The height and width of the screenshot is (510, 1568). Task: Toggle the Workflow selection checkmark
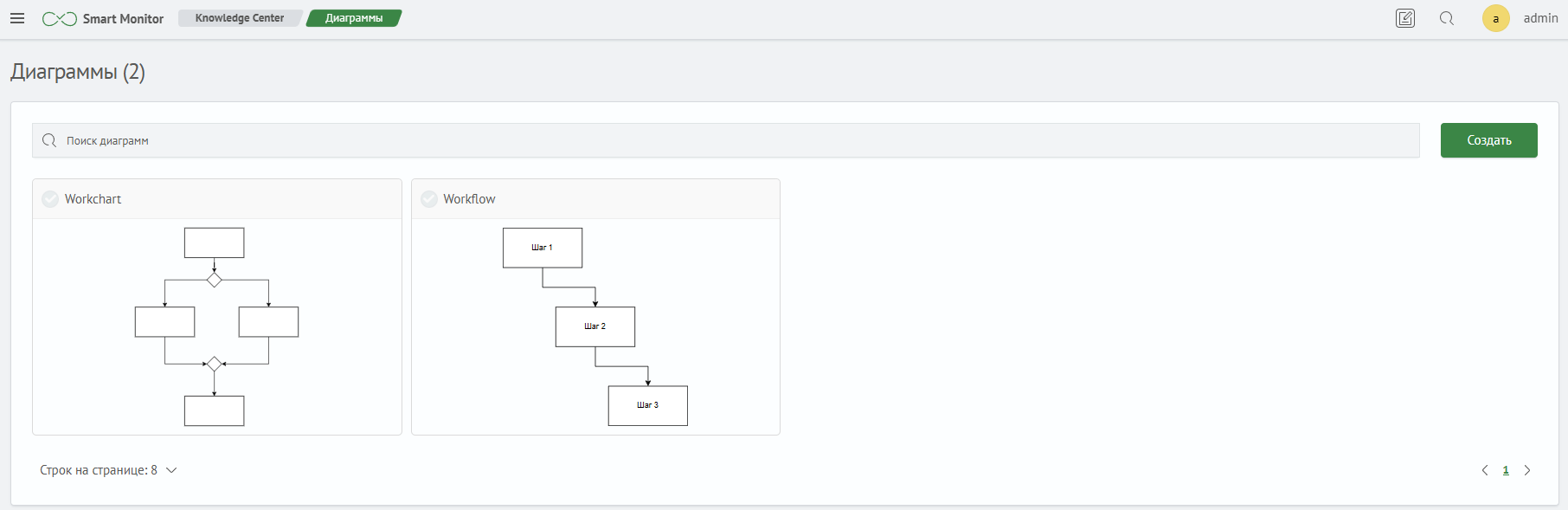coord(429,199)
